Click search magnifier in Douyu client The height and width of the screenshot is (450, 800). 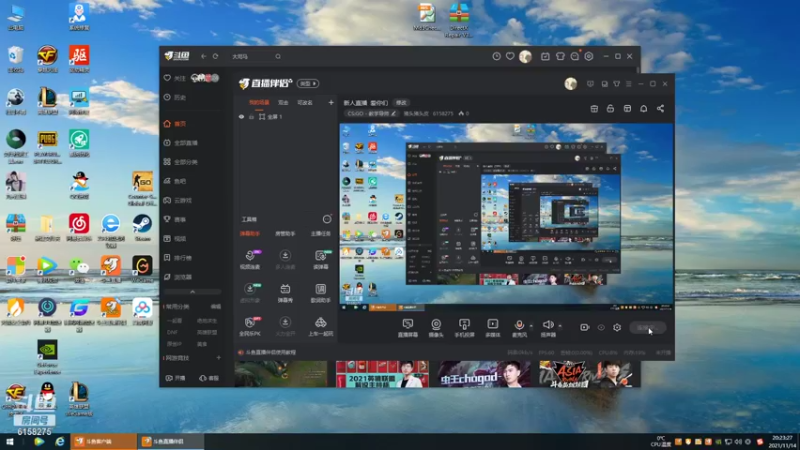click(x=278, y=57)
